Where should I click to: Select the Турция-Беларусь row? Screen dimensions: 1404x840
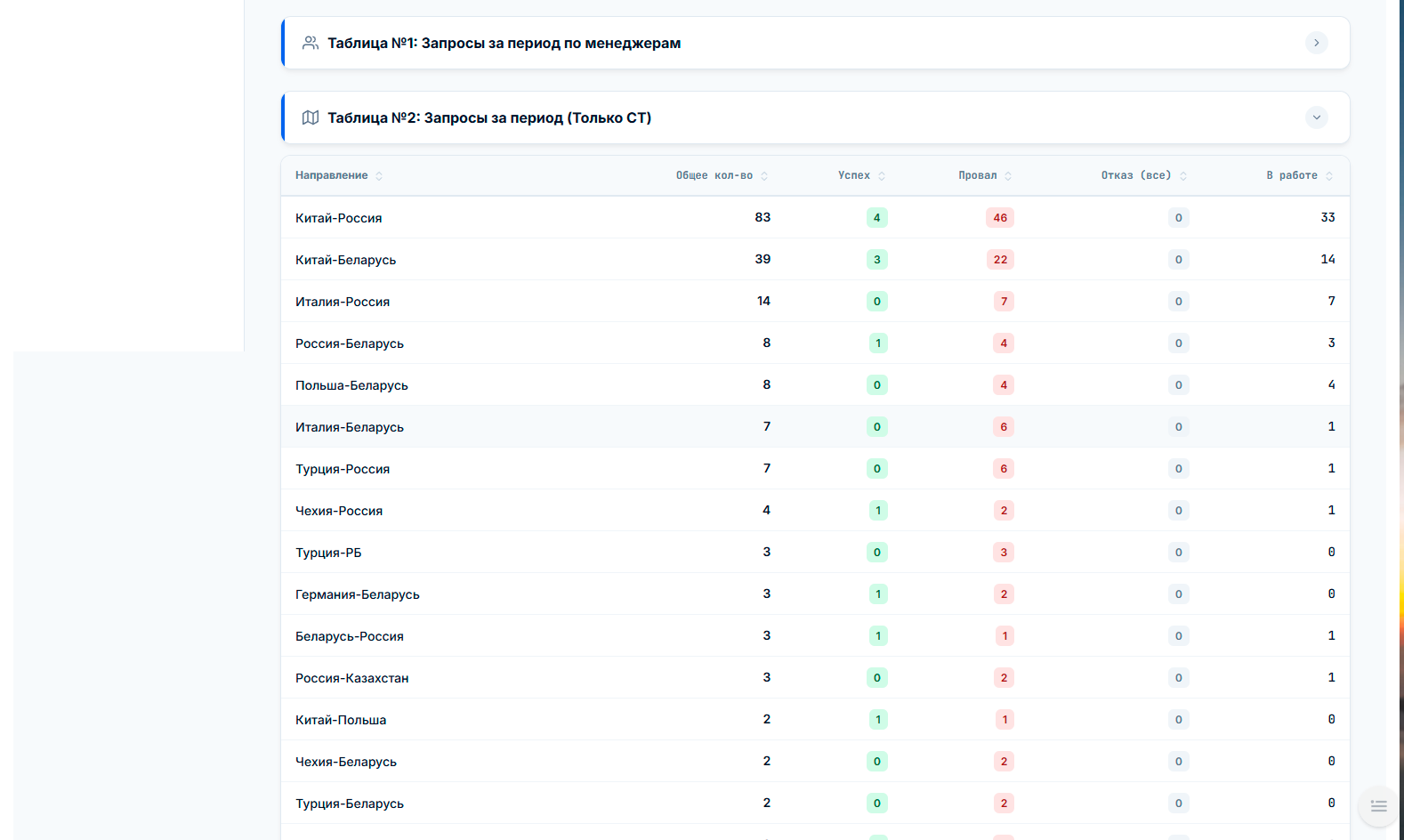(x=815, y=804)
